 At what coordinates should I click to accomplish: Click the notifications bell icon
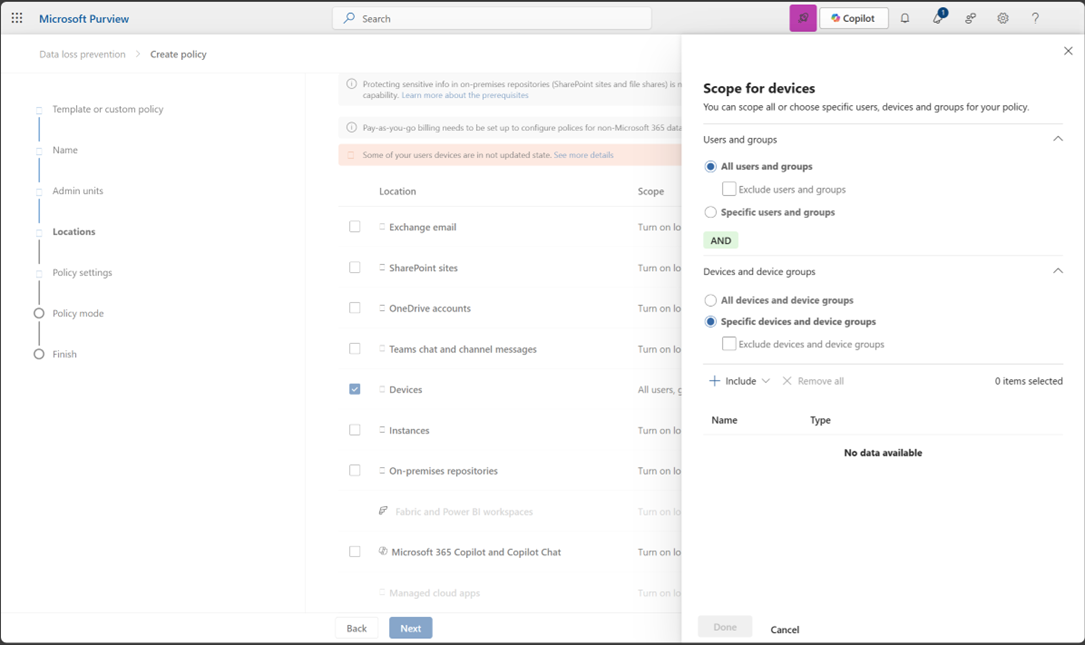click(x=905, y=17)
